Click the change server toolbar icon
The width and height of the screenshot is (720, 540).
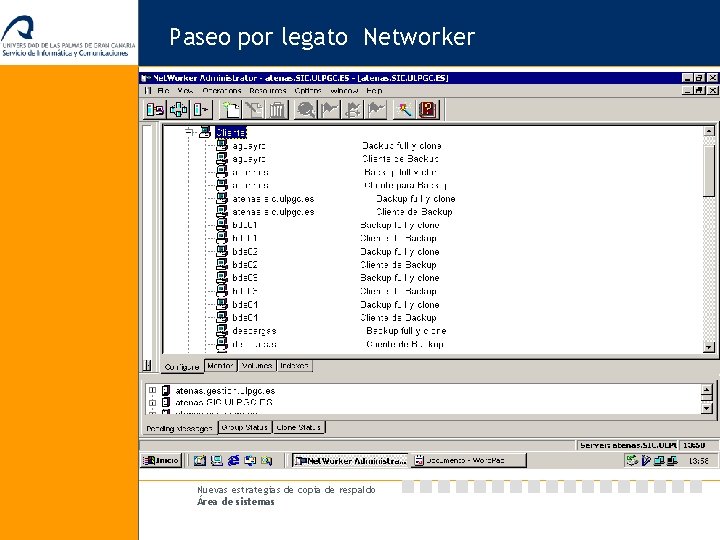tap(155, 110)
